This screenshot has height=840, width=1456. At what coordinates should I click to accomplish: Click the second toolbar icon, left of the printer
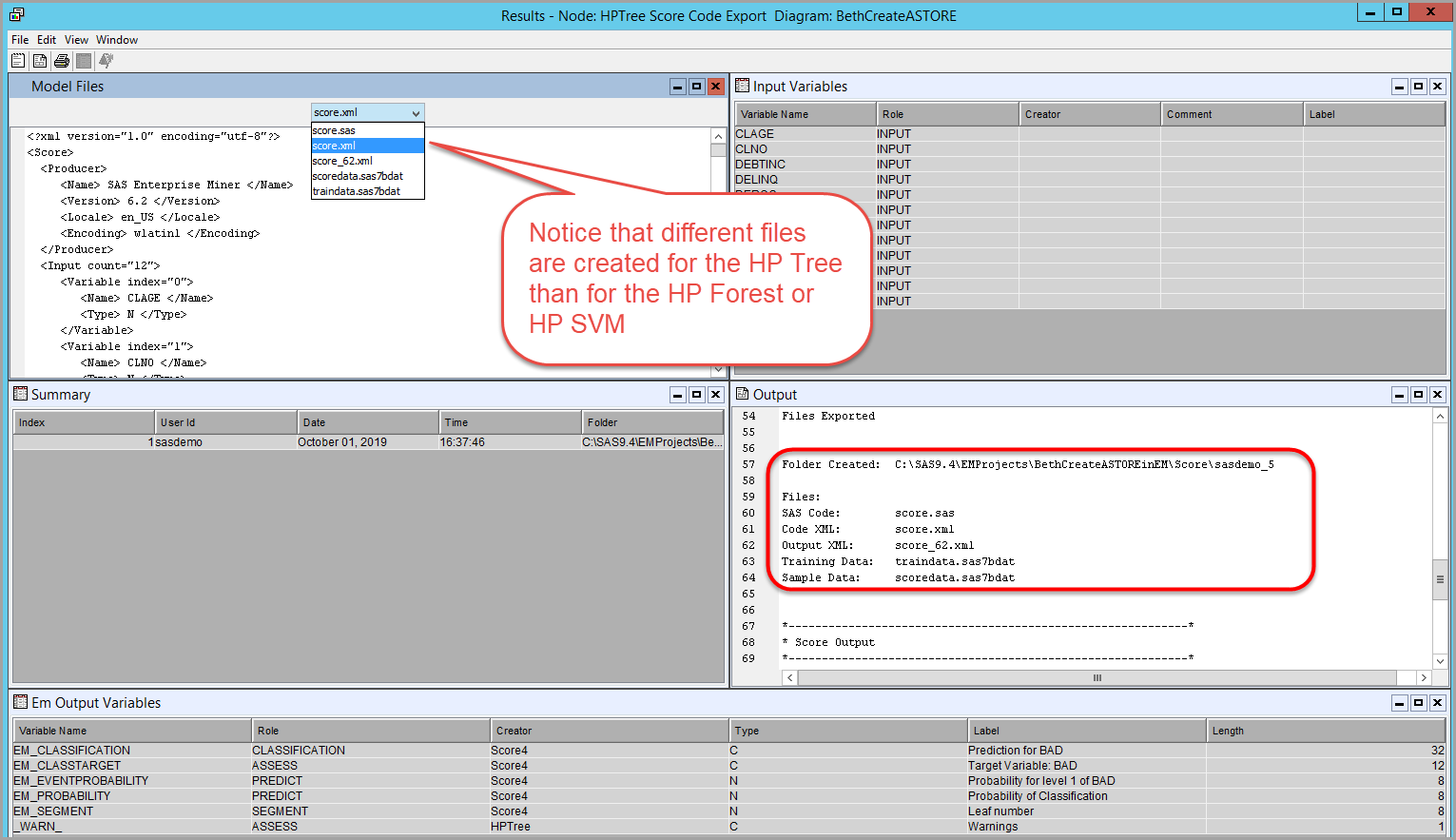pyautogui.click(x=40, y=61)
